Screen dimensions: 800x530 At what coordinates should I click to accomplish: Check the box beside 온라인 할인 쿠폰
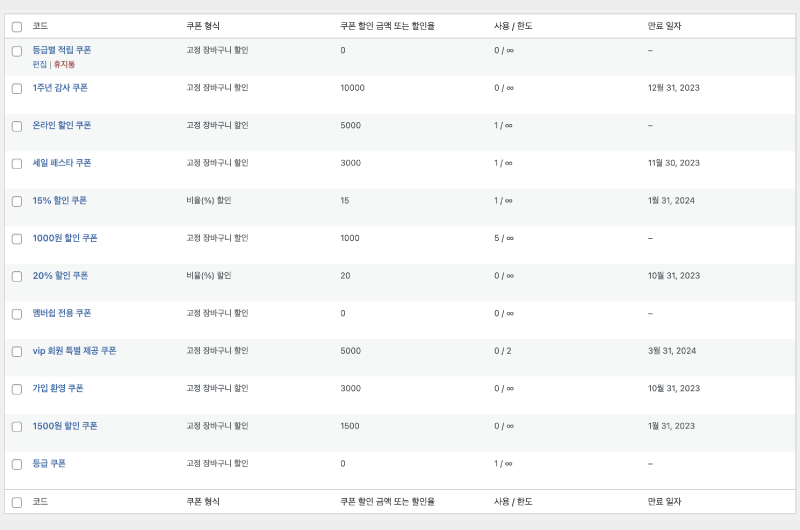pos(17,126)
